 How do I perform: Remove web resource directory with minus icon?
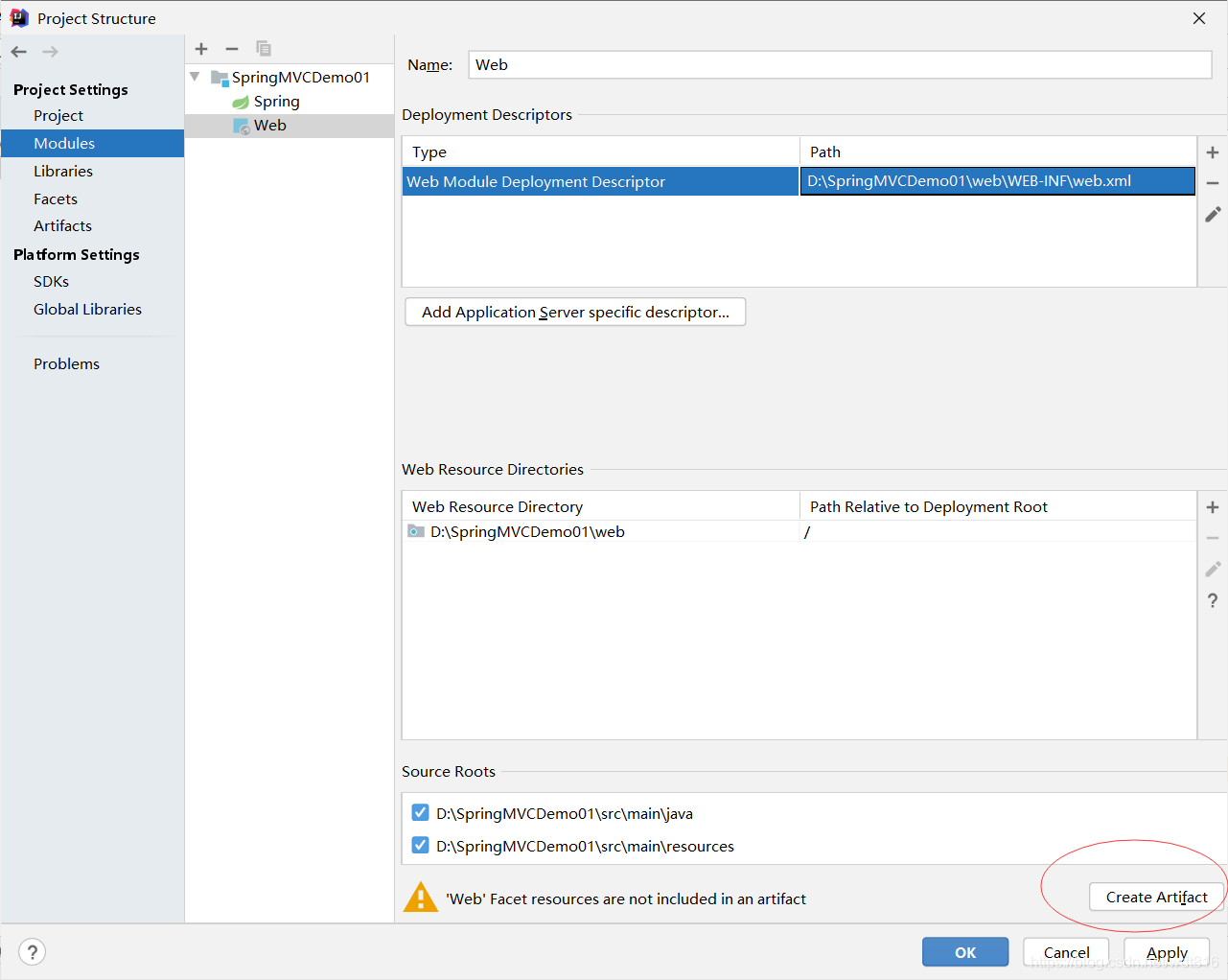1213,538
